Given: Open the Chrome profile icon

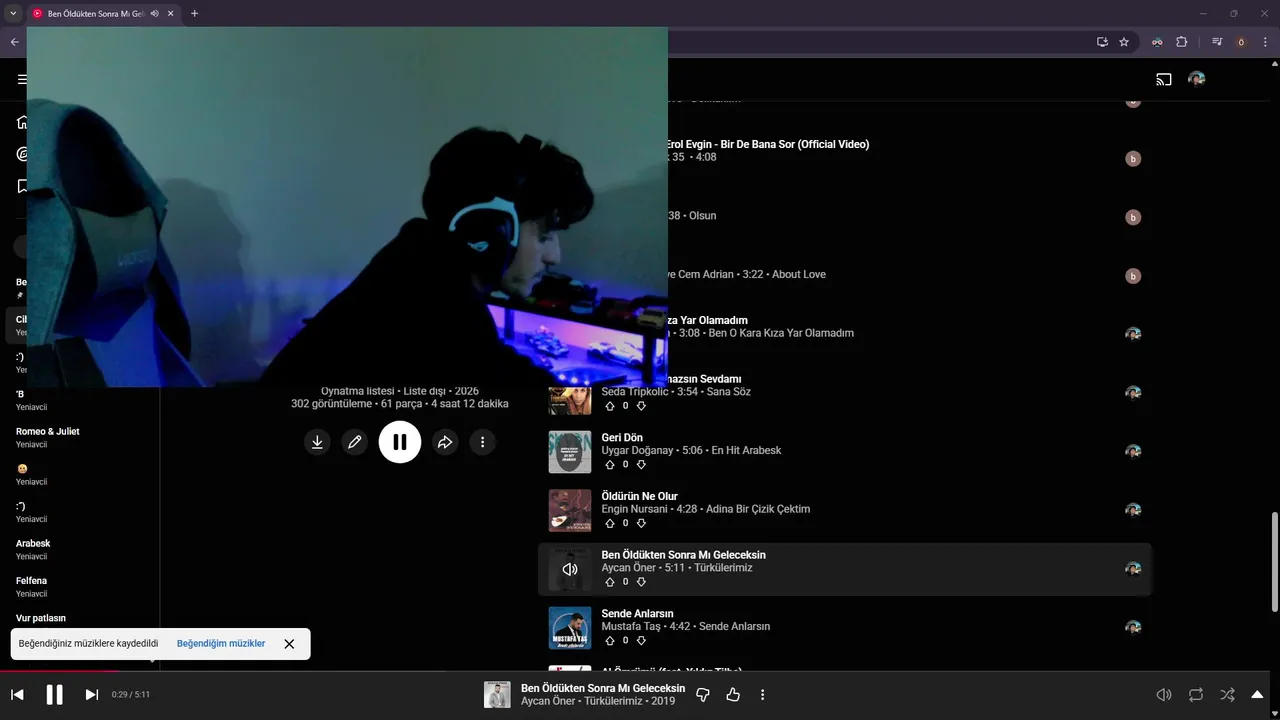Looking at the screenshot, I should click(1241, 42).
